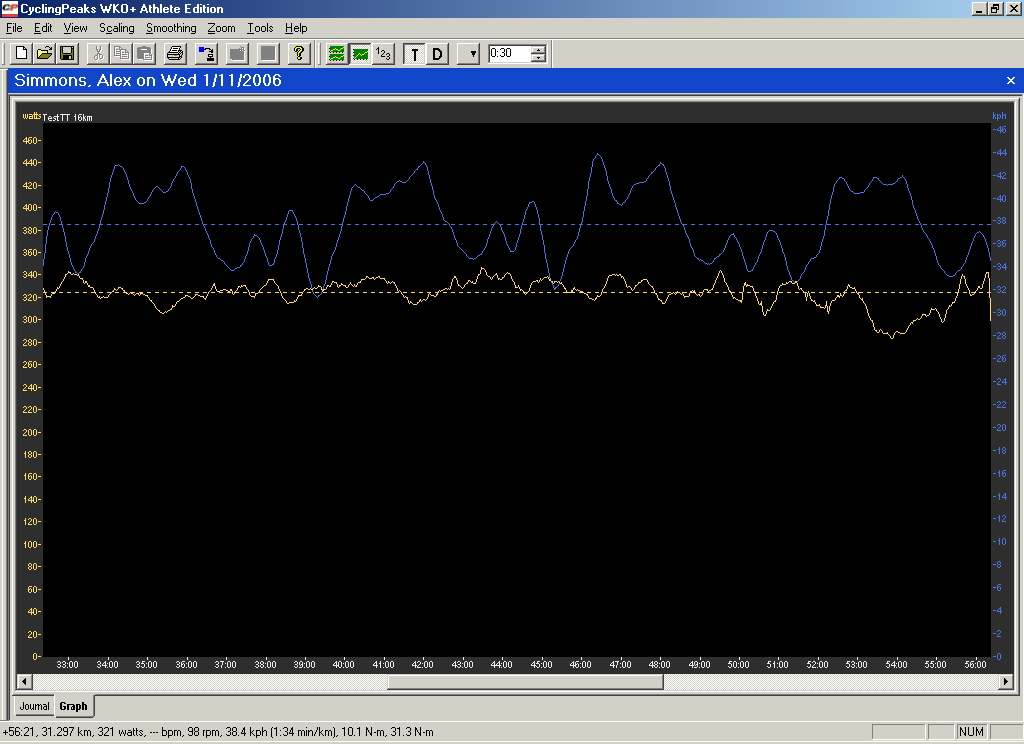Select the single overlaid graph view icon

click(x=360, y=54)
